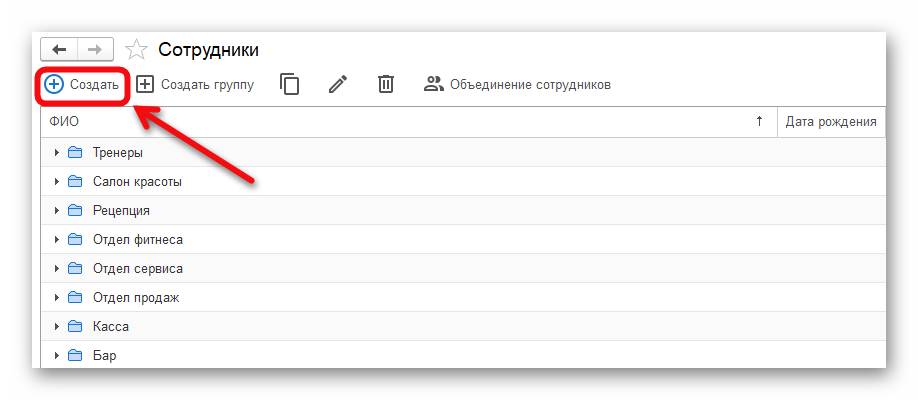Click Создать группу button
918x400 pixels.
click(195, 85)
